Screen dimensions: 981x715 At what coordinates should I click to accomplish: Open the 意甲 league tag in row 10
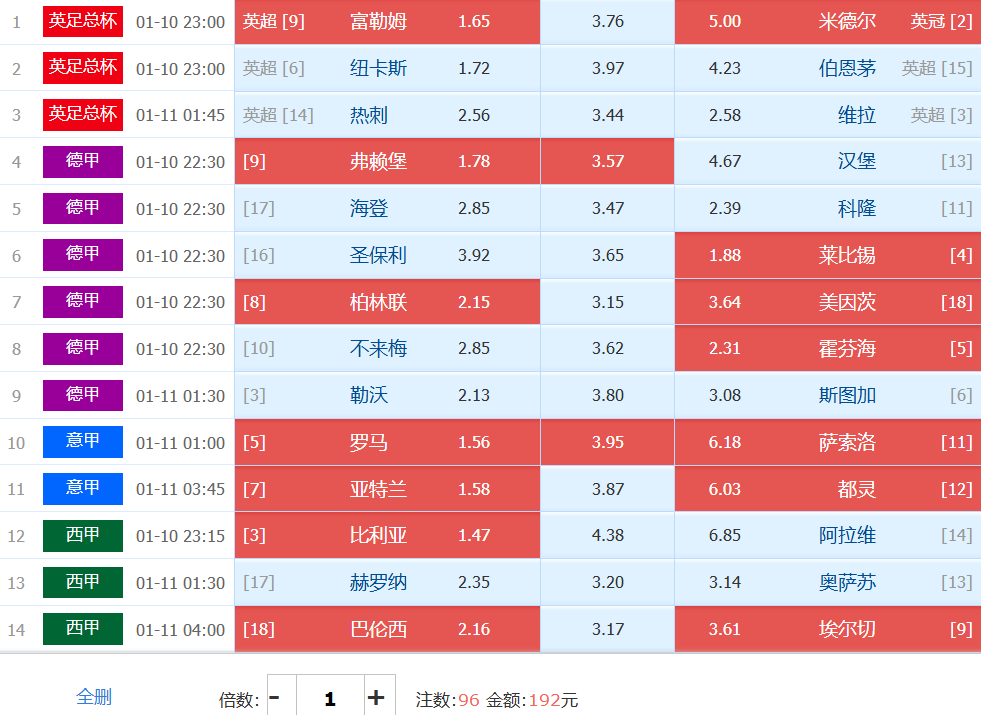[x=83, y=442]
